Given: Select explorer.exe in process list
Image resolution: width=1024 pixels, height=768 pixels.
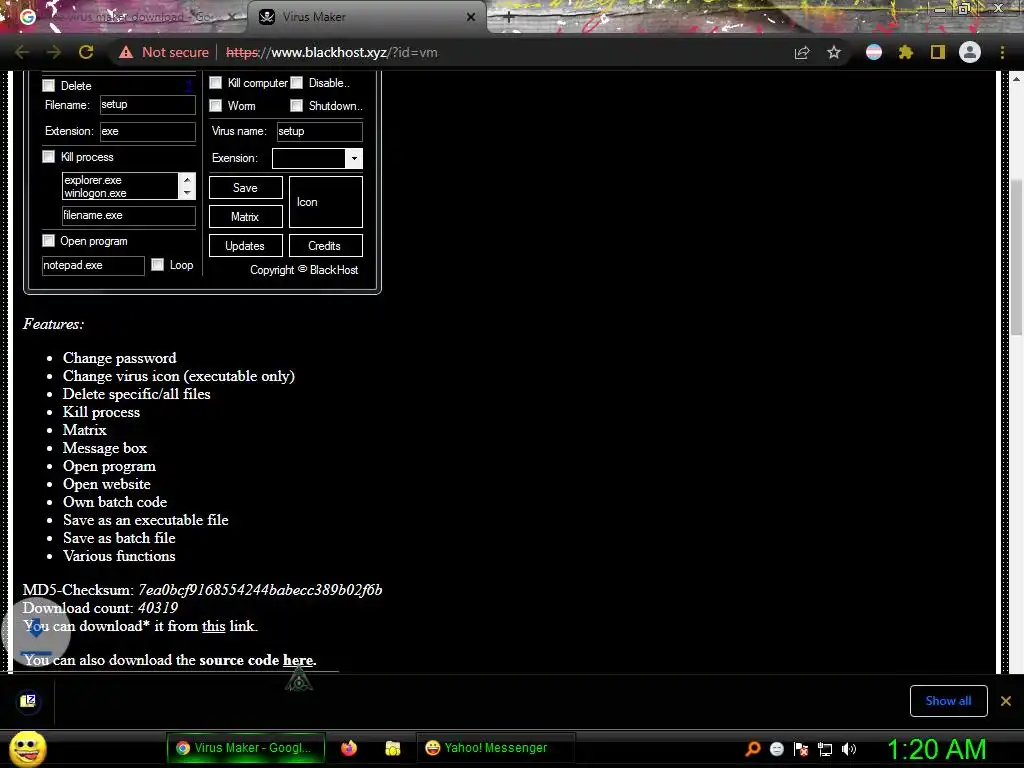Looking at the screenshot, I should (x=93, y=180).
